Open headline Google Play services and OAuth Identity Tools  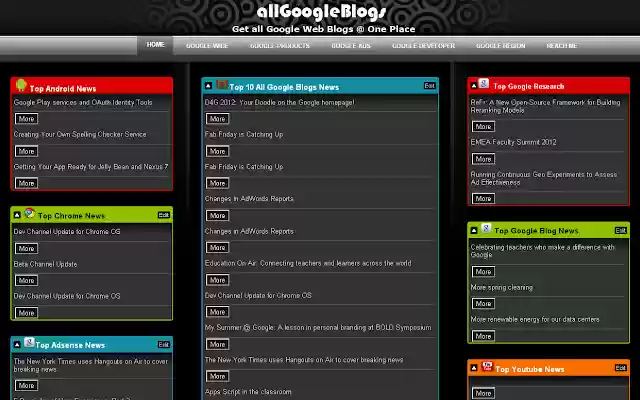[x=83, y=102]
